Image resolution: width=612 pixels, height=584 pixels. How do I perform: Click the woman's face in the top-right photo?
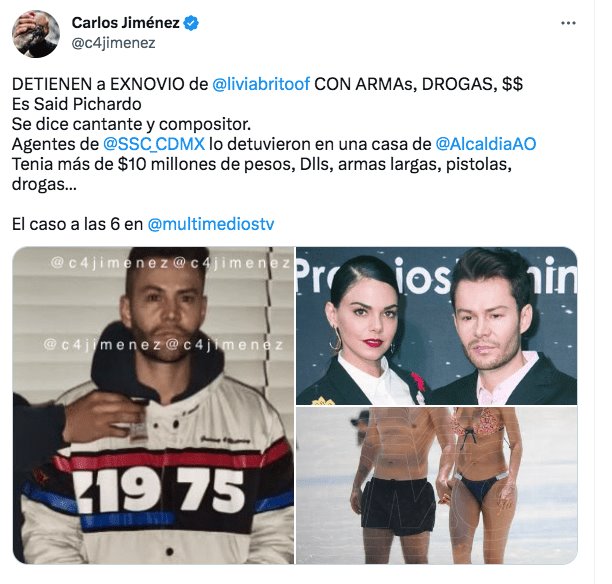365,315
